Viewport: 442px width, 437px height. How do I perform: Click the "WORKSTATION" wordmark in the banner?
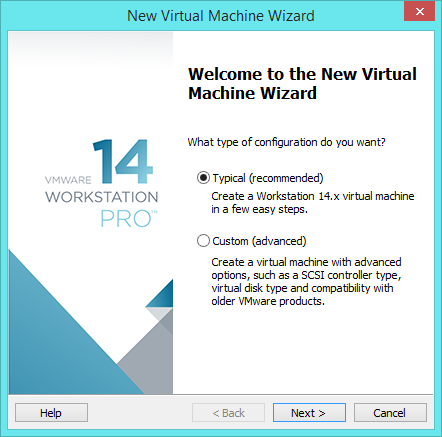pyautogui.click(x=102, y=197)
